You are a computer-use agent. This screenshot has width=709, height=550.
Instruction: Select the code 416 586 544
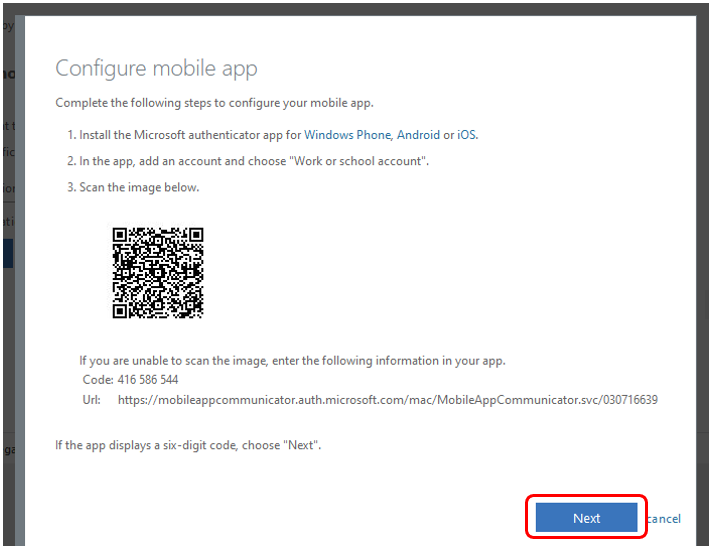click(148, 379)
